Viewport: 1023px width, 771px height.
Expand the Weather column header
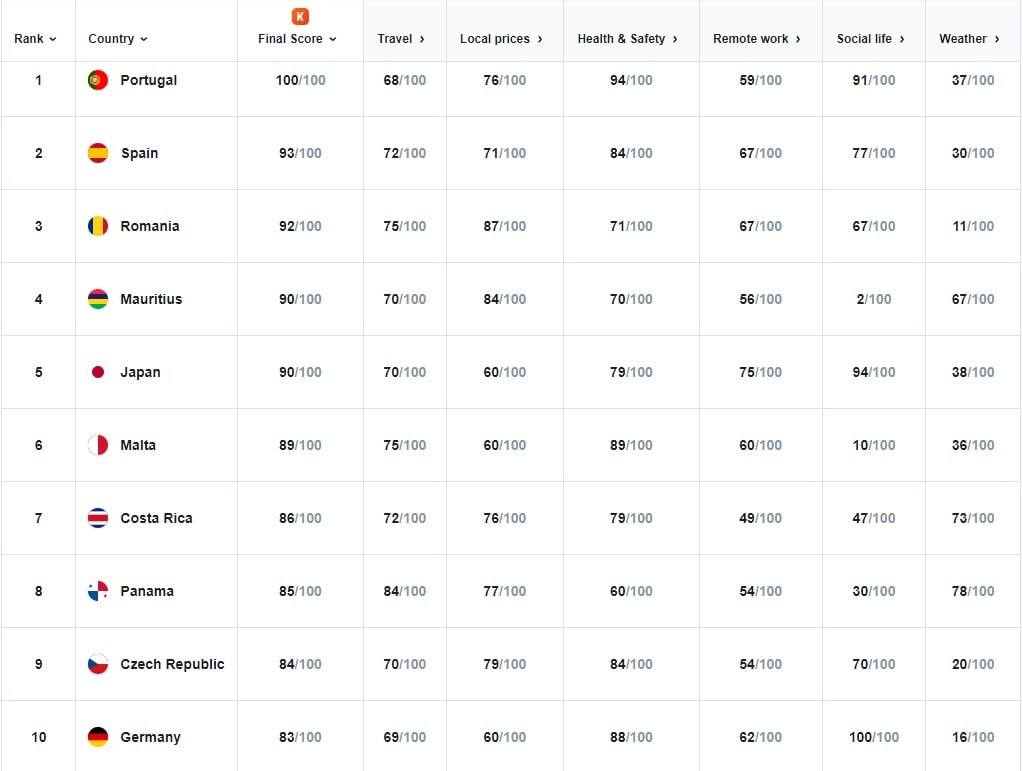tap(969, 39)
